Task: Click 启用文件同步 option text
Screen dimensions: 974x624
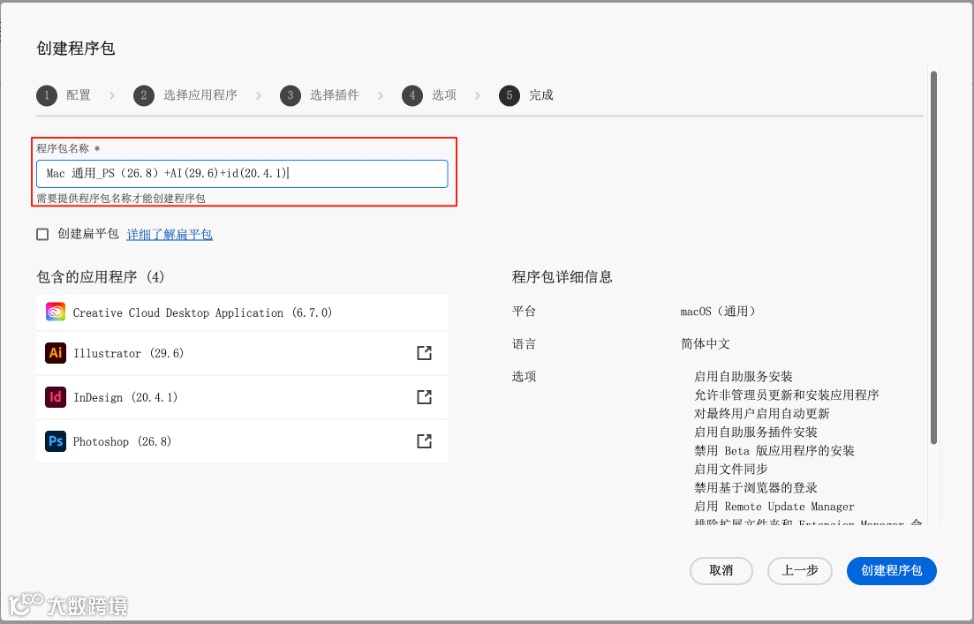Action: coord(730,469)
